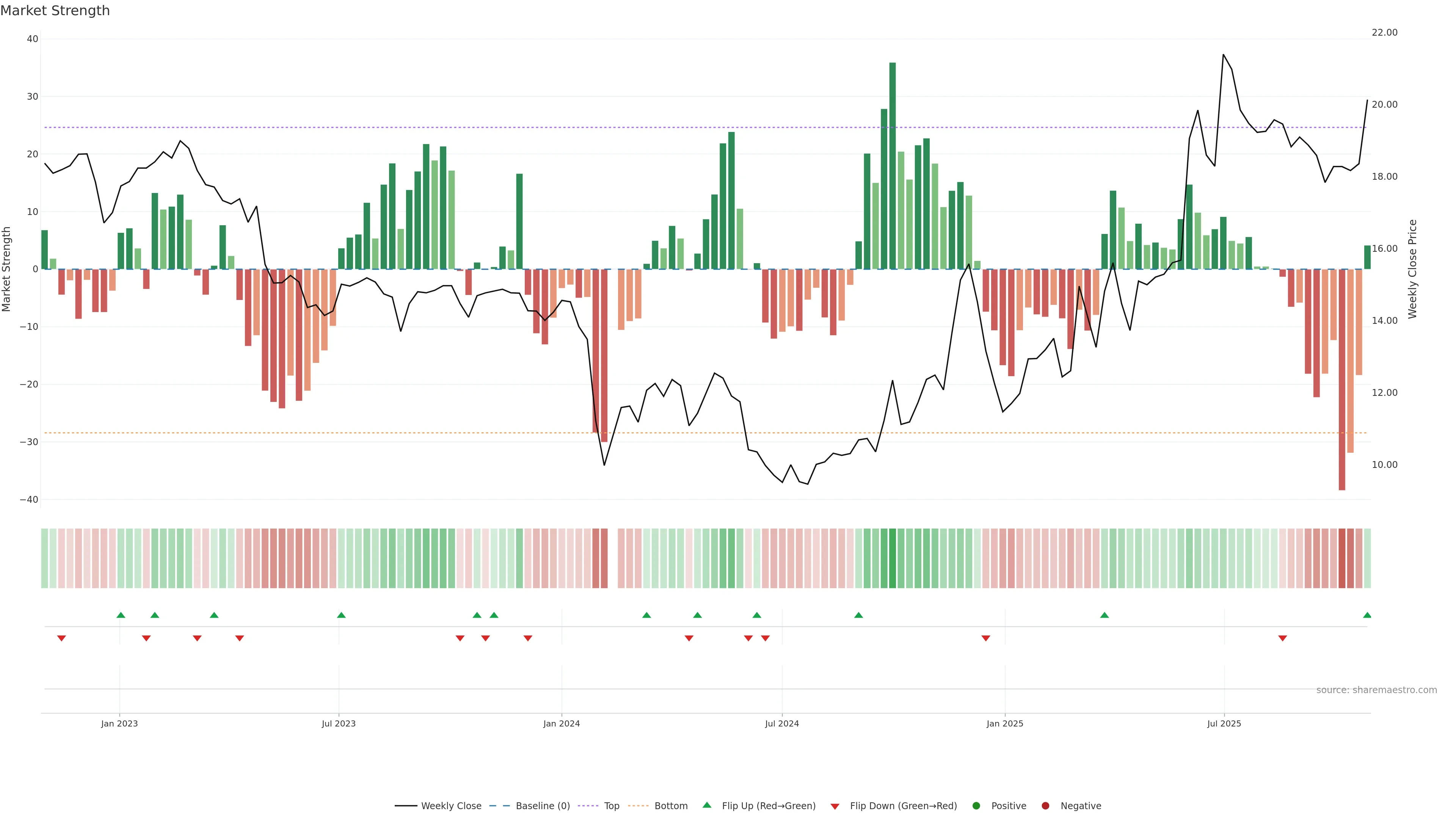Click the Positive green circle legend icon
The height and width of the screenshot is (819, 1456).
click(976, 806)
